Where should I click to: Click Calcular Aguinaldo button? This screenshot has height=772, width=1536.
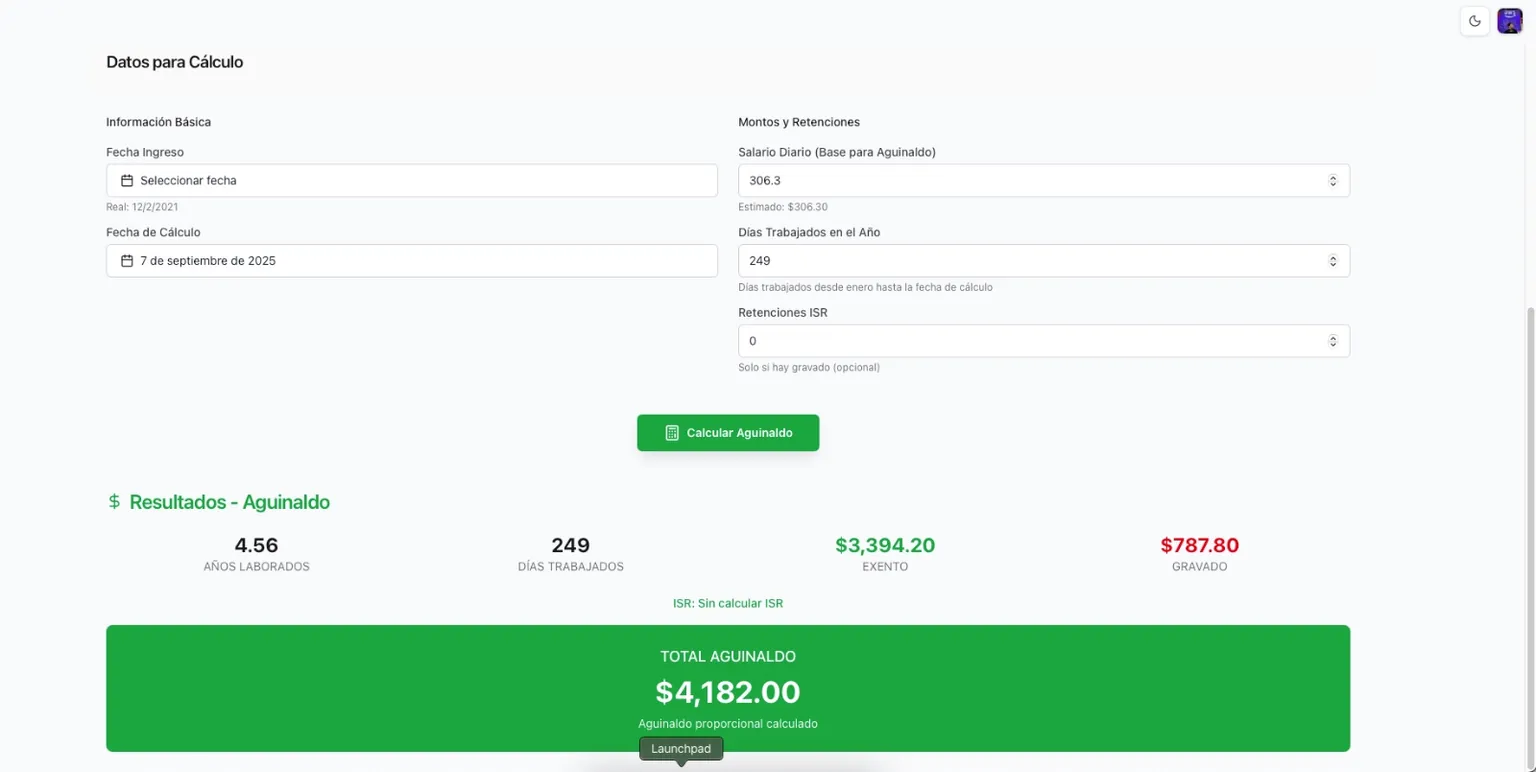click(x=728, y=433)
